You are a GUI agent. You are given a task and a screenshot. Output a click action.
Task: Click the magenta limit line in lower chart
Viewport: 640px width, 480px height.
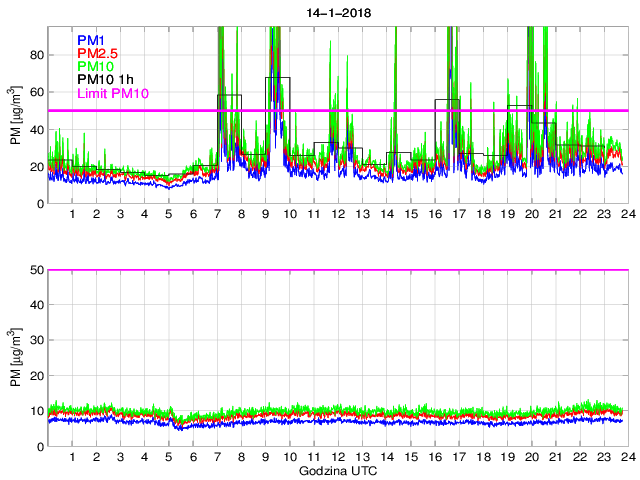[336, 270]
